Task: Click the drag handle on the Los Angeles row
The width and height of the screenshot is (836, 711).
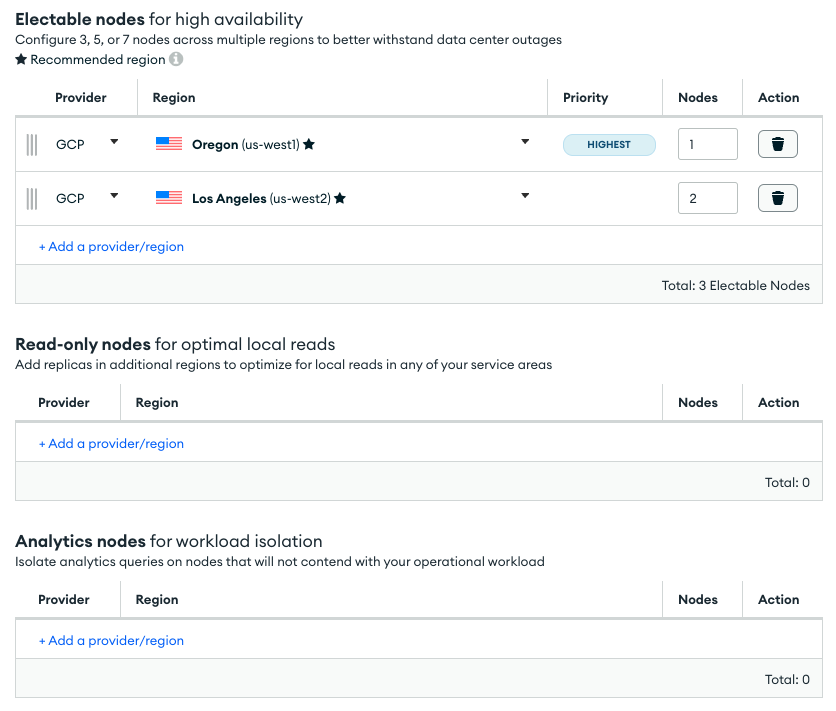Action: click(31, 198)
